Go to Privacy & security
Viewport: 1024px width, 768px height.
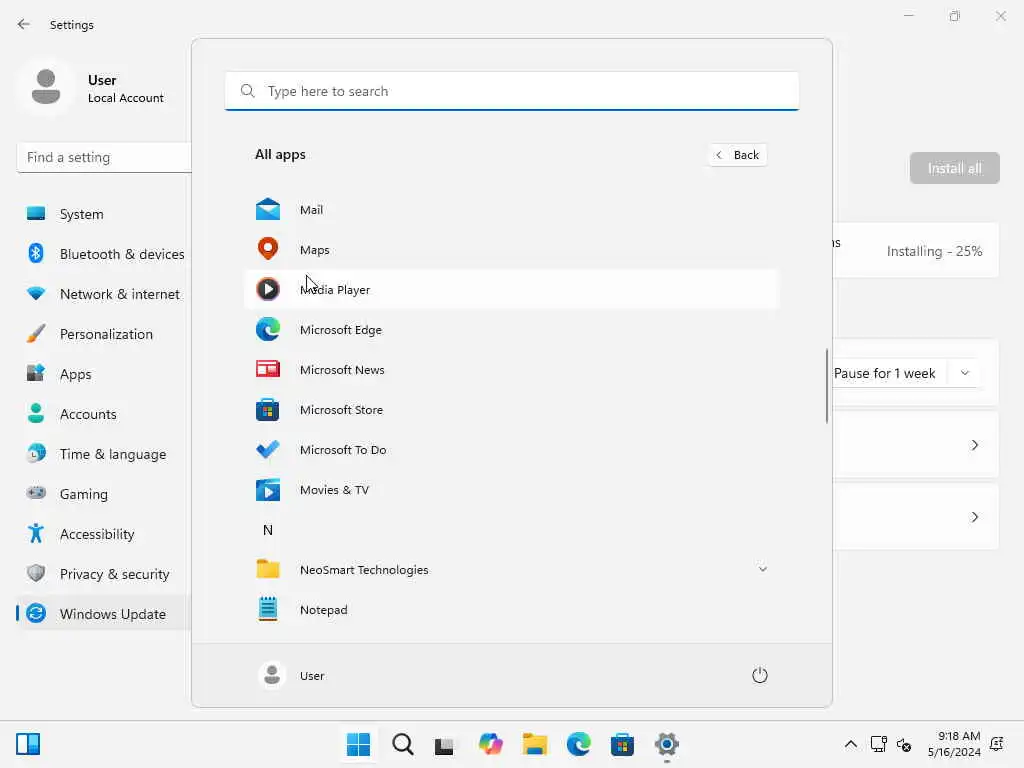[x=104, y=574]
